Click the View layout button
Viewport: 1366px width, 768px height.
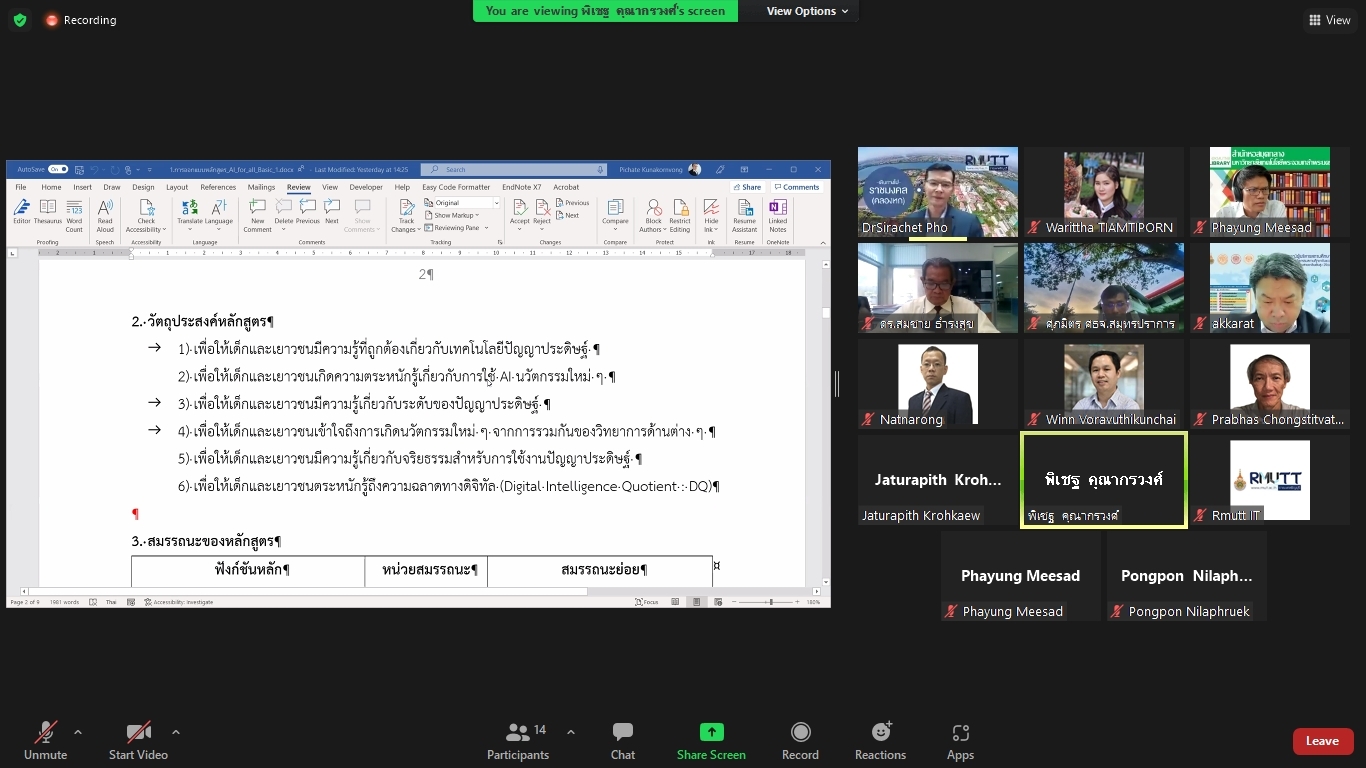(x=1329, y=20)
